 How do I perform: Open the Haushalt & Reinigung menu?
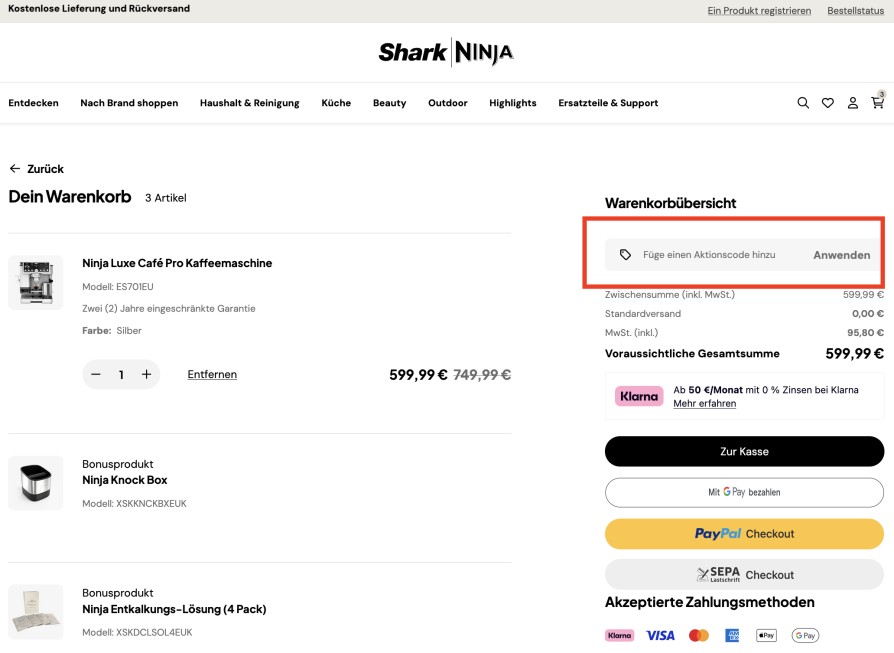249,103
